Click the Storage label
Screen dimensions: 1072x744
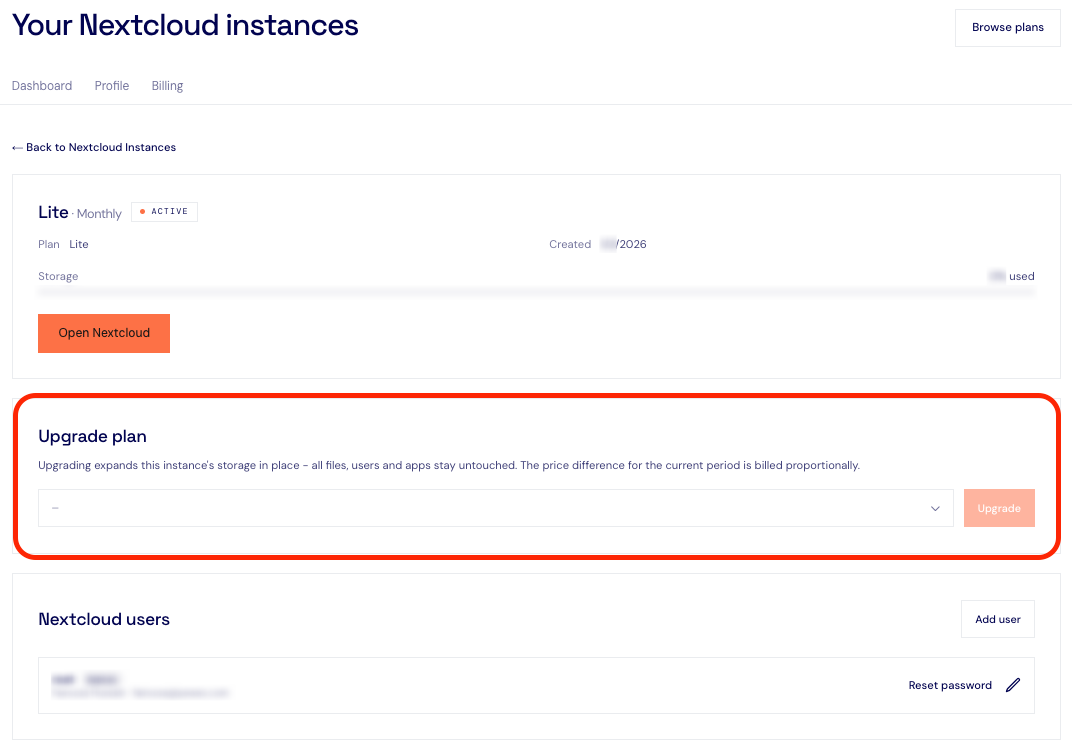click(58, 276)
